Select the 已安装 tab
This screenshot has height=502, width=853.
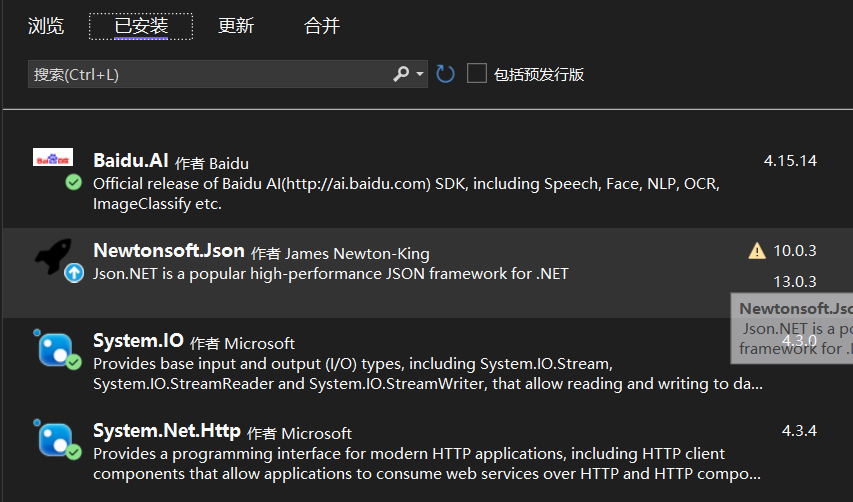[x=141, y=26]
